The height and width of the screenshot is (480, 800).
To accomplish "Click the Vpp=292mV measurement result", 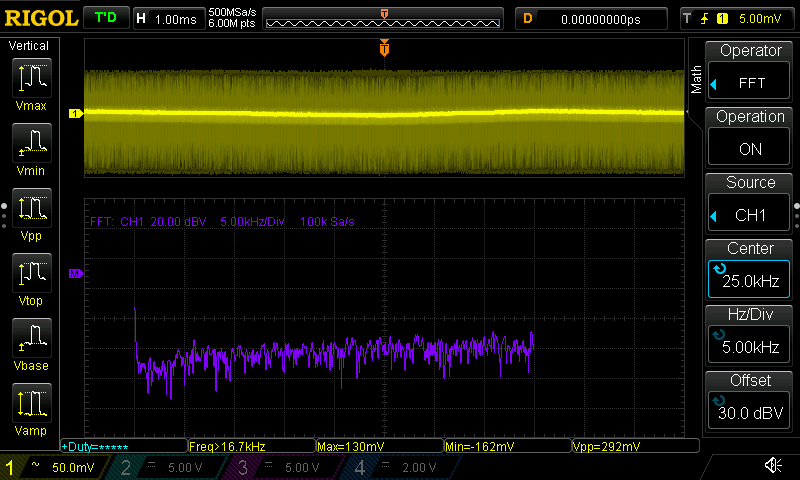I will (636, 446).
